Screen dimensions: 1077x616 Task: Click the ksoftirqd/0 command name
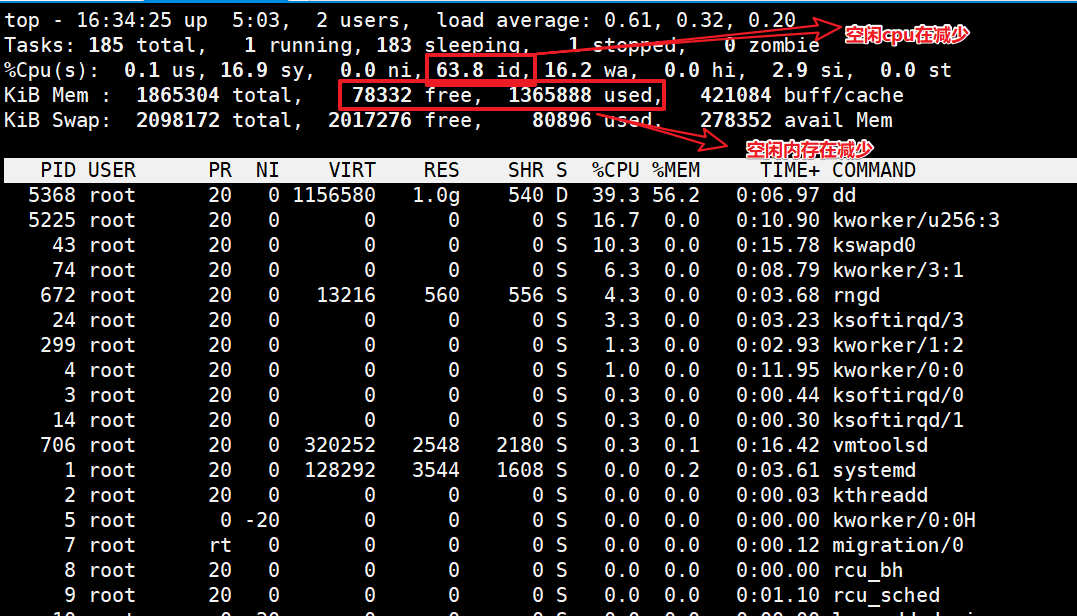tap(898, 396)
